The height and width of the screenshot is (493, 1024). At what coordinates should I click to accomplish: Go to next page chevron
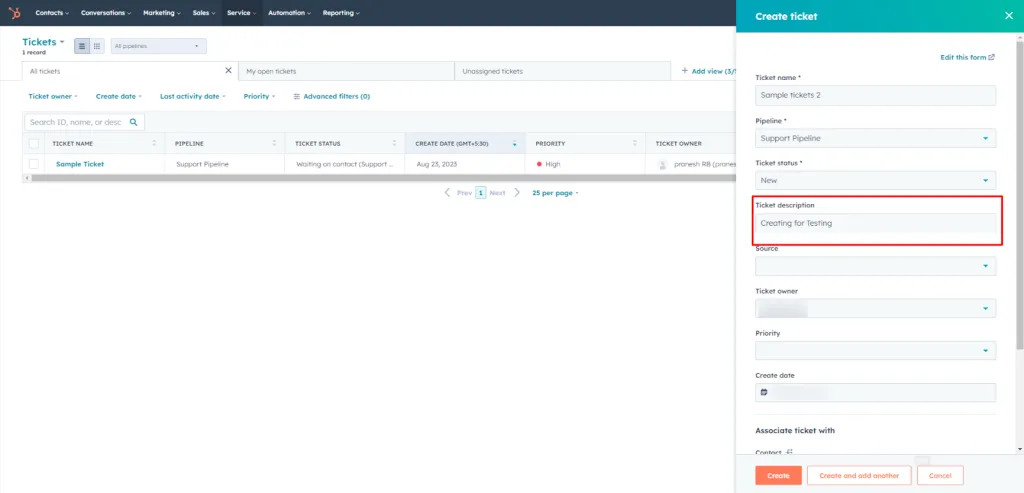517,193
